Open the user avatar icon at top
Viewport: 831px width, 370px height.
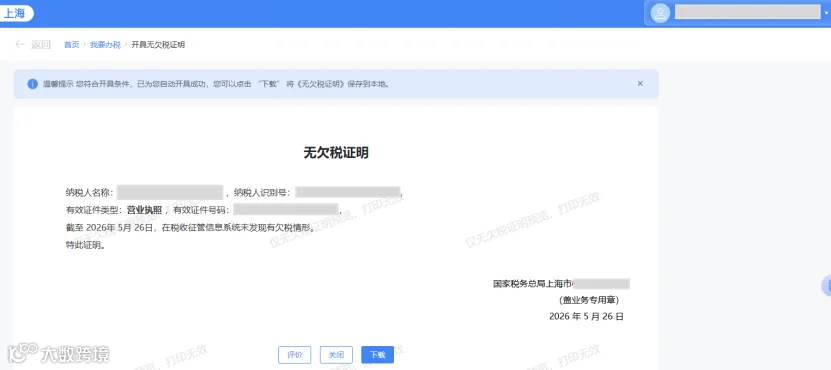pos(660,13)
